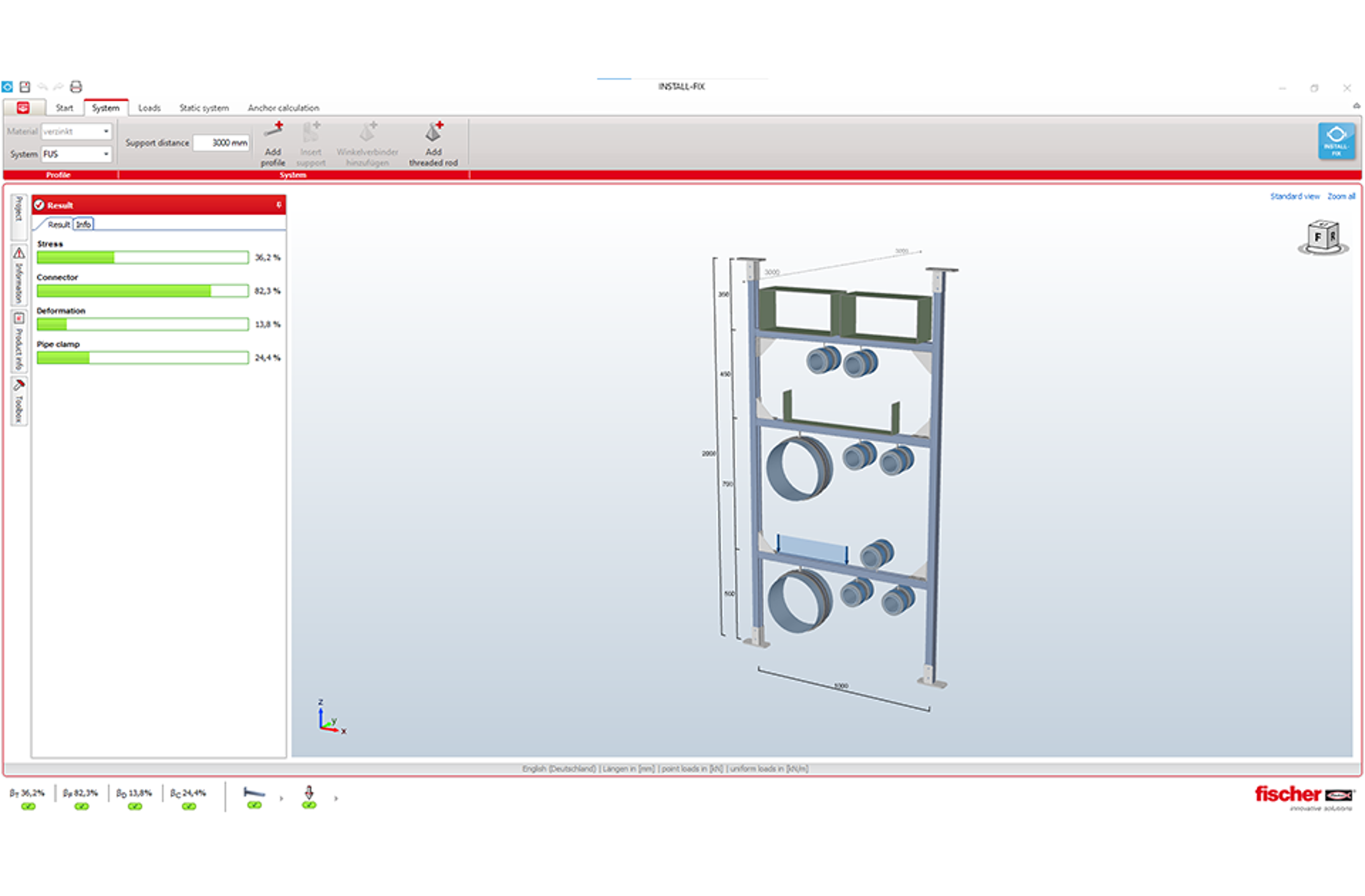
Task: Open the Toolbox side panel
Action: pos(19,402)
